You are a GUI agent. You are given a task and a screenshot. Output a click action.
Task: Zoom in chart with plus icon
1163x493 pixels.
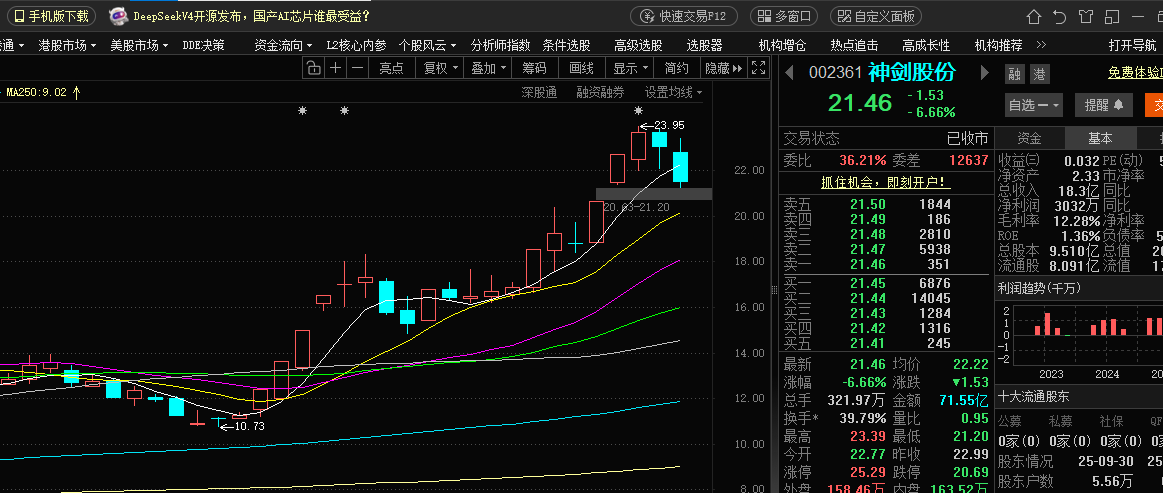click(x=335, y=68)
